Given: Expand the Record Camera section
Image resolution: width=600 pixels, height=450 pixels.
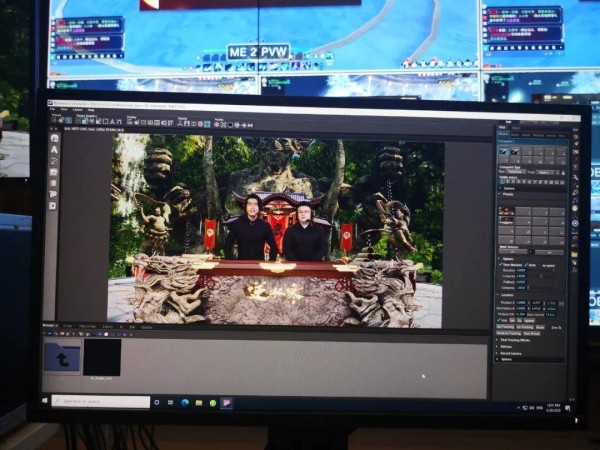Looking at the screenshot, I should coord(498,353).
